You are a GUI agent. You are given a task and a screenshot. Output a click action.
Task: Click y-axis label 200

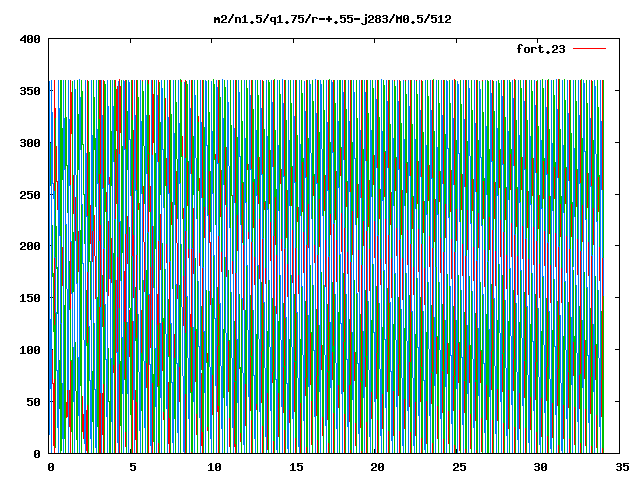30,246
